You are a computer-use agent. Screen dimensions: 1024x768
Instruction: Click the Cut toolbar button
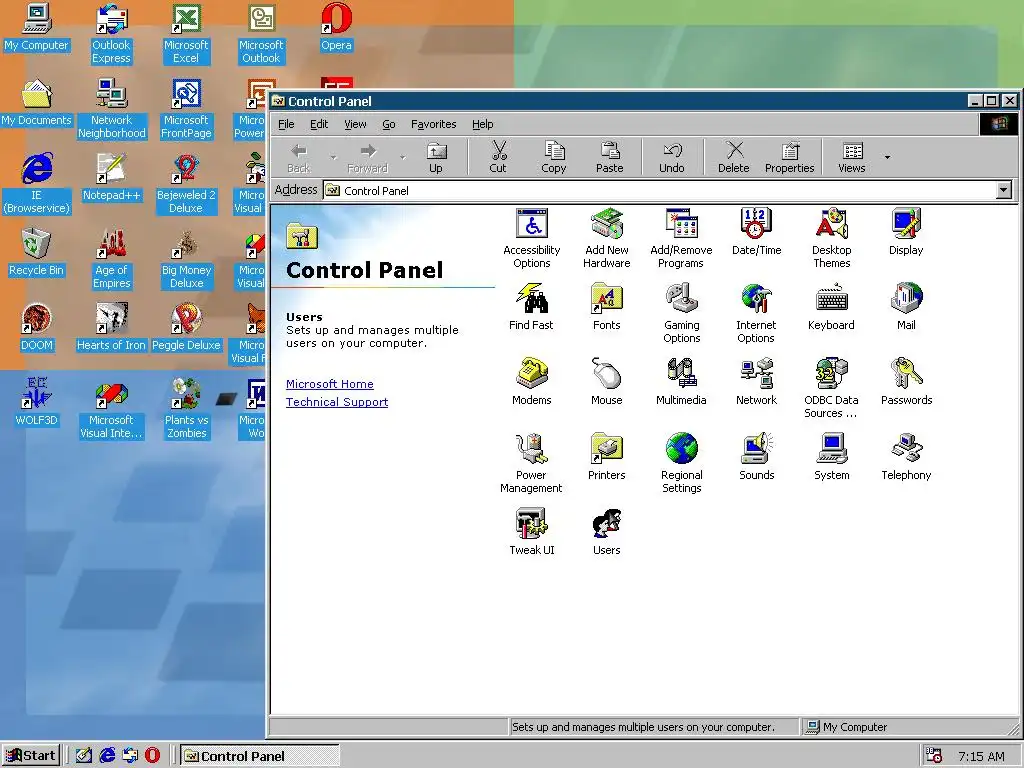tap(498, 157)
